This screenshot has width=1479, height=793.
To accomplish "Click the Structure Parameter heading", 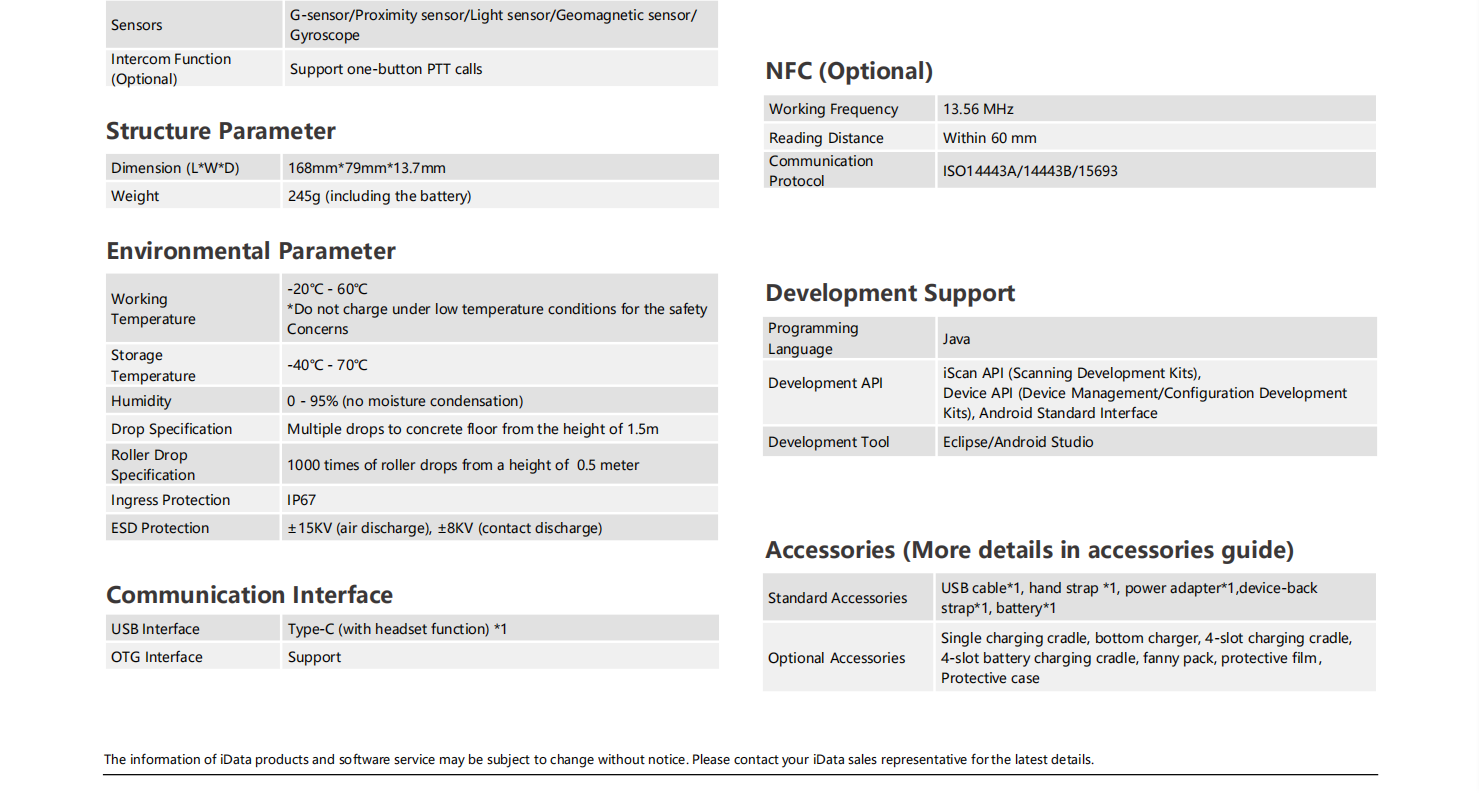I will (x=220, y=131).
